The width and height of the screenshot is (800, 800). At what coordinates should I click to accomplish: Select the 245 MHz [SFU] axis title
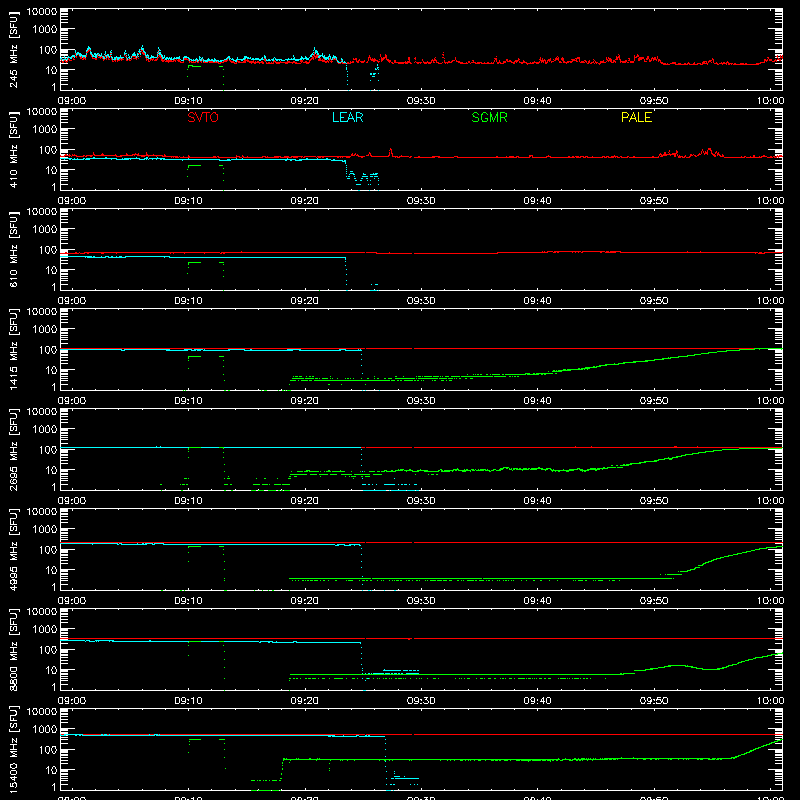pyautogui.click(x=13, y=49)
